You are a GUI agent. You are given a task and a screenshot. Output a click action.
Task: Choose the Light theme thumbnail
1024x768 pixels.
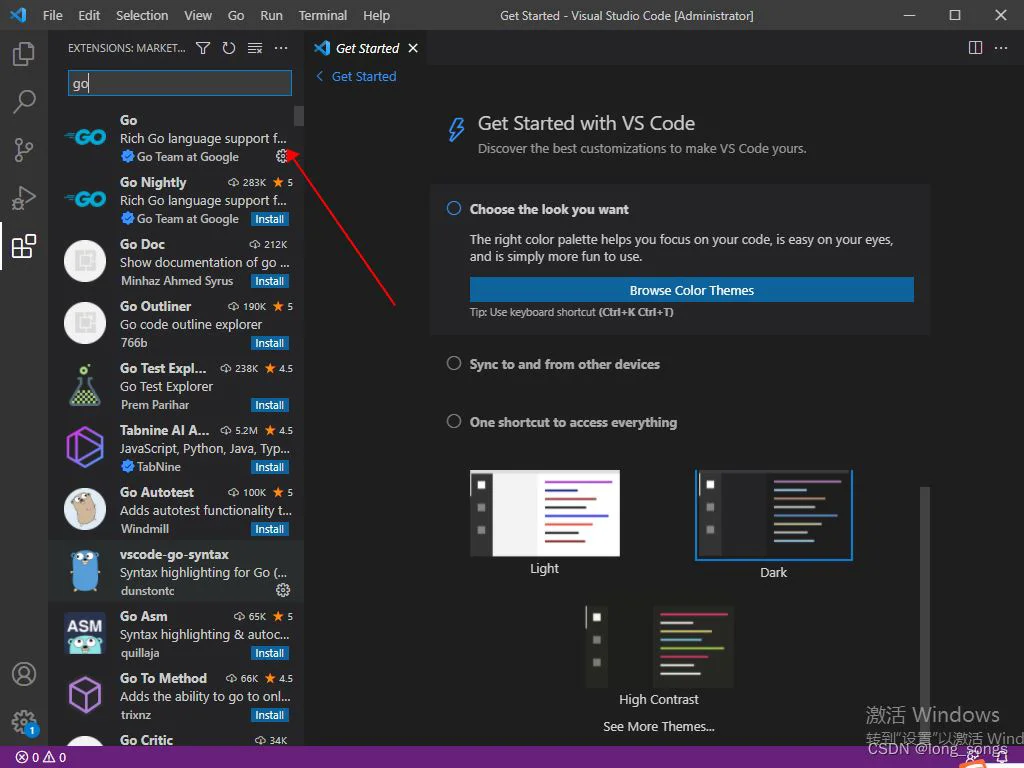pyautogui.click(x=545, y=513)
